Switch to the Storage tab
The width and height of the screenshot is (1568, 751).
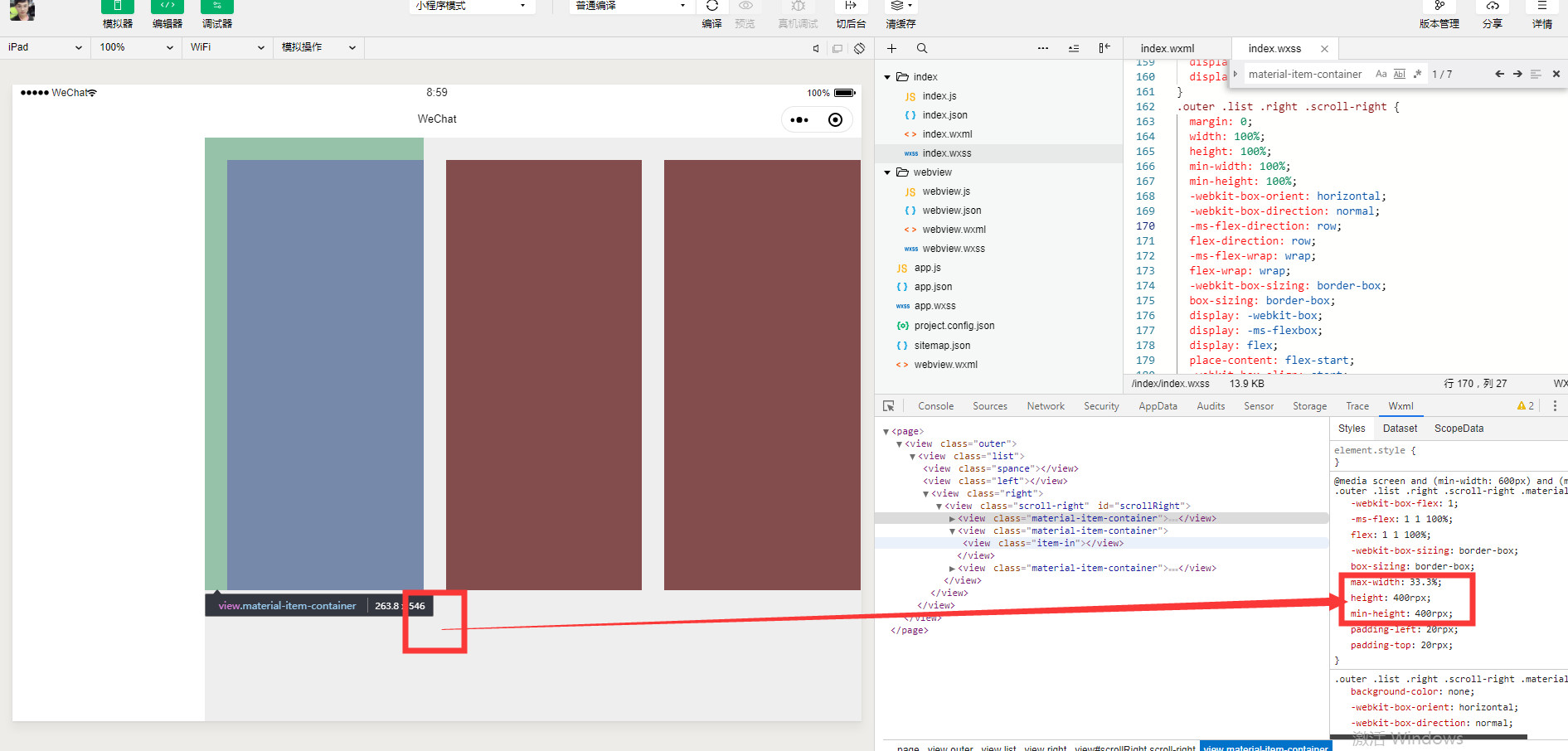tap(1309, 406)
